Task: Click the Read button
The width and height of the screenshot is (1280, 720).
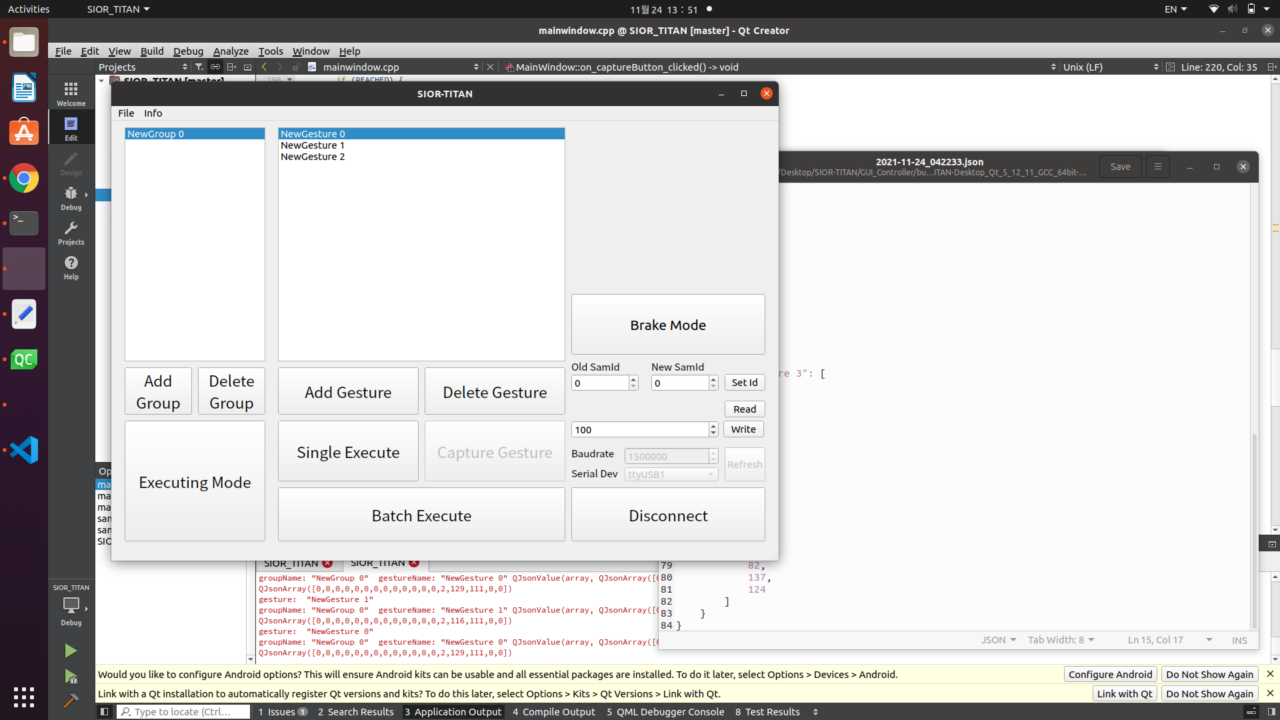Action: [x=745, y=409]
